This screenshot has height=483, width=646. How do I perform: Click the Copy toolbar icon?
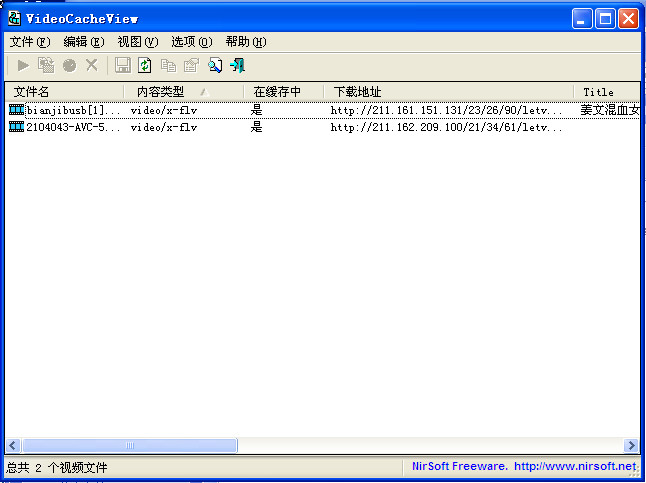(168, 66)
